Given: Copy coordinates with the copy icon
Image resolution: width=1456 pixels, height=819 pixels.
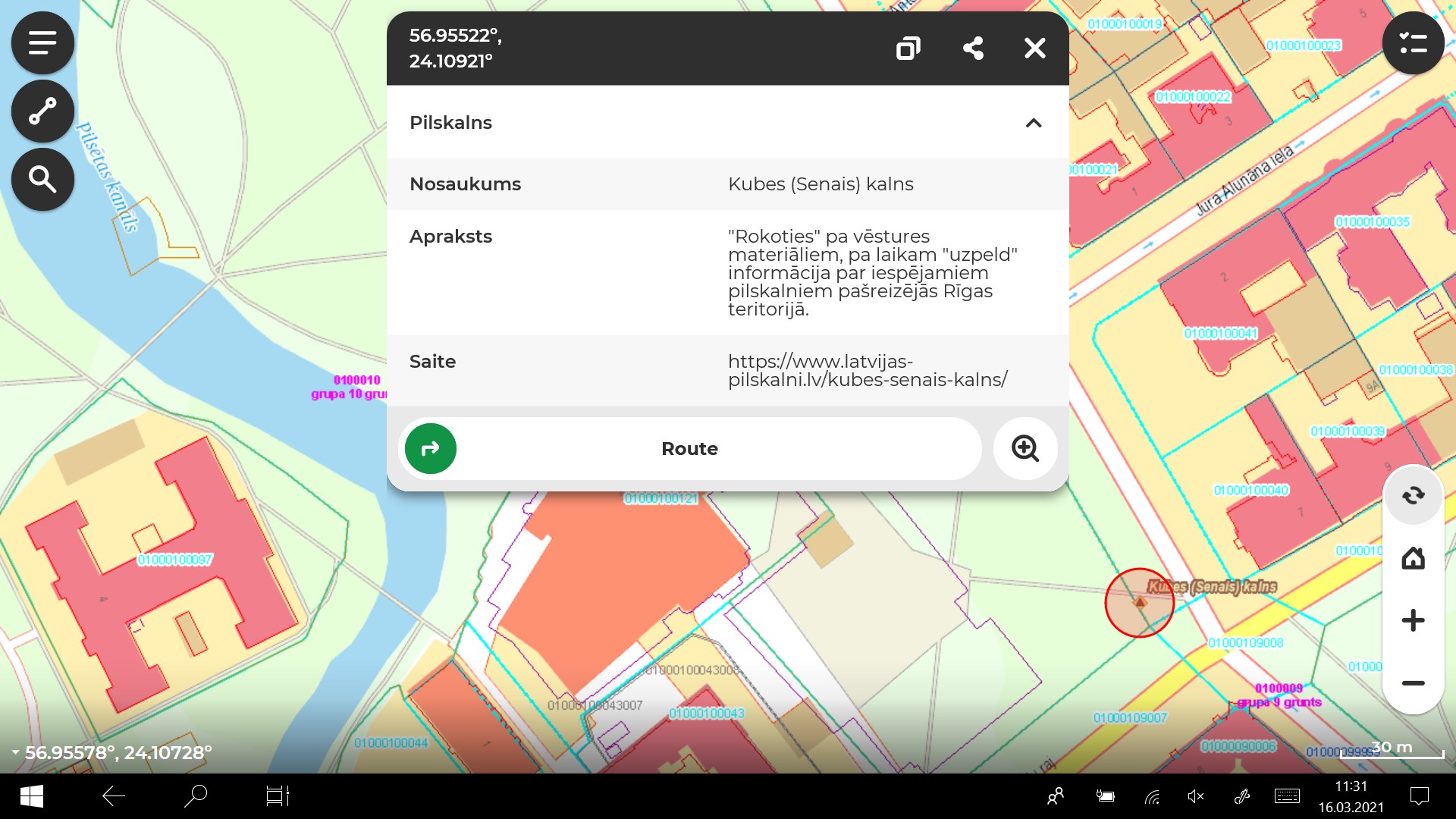Looking at the screenshot, I should tap(908, 49).
